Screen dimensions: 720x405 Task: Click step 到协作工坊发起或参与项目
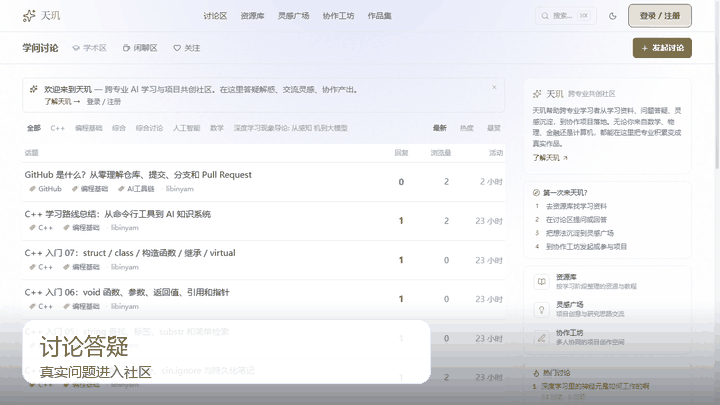point(586,247)
